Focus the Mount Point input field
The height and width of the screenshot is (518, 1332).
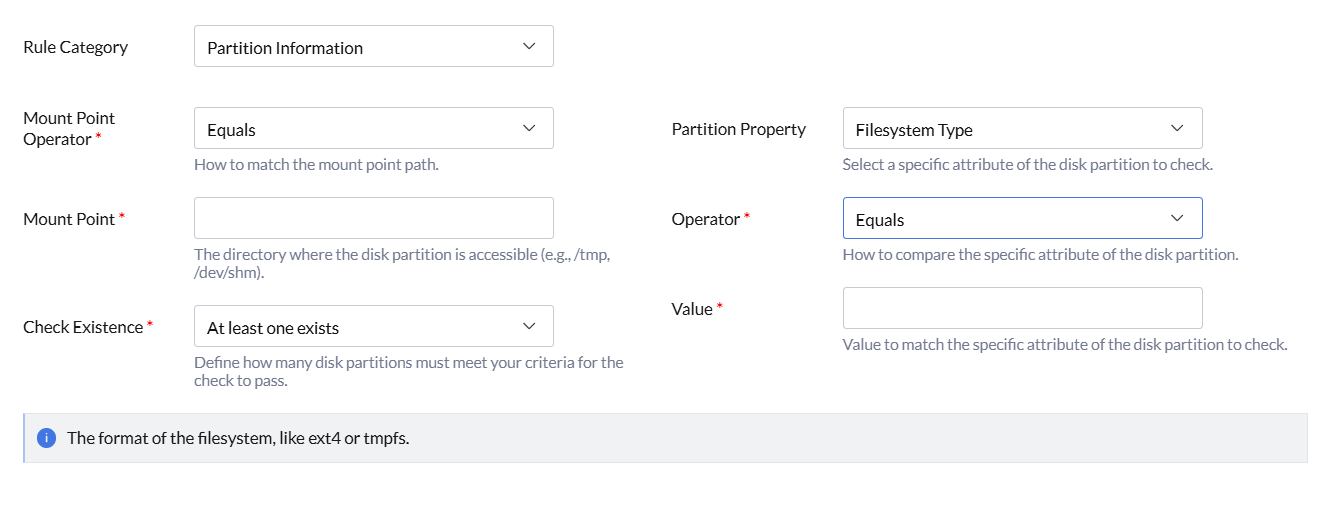[373, 218]
